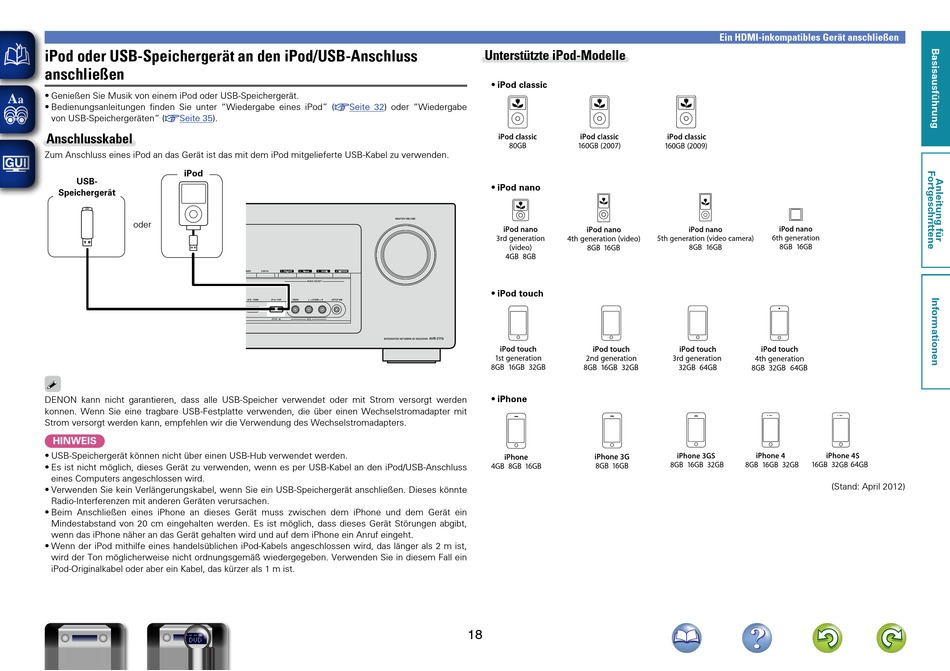Click the 'iPod nano' section label
The height and width of the screenshot is (671, 950).
click(x=519, y=188)
